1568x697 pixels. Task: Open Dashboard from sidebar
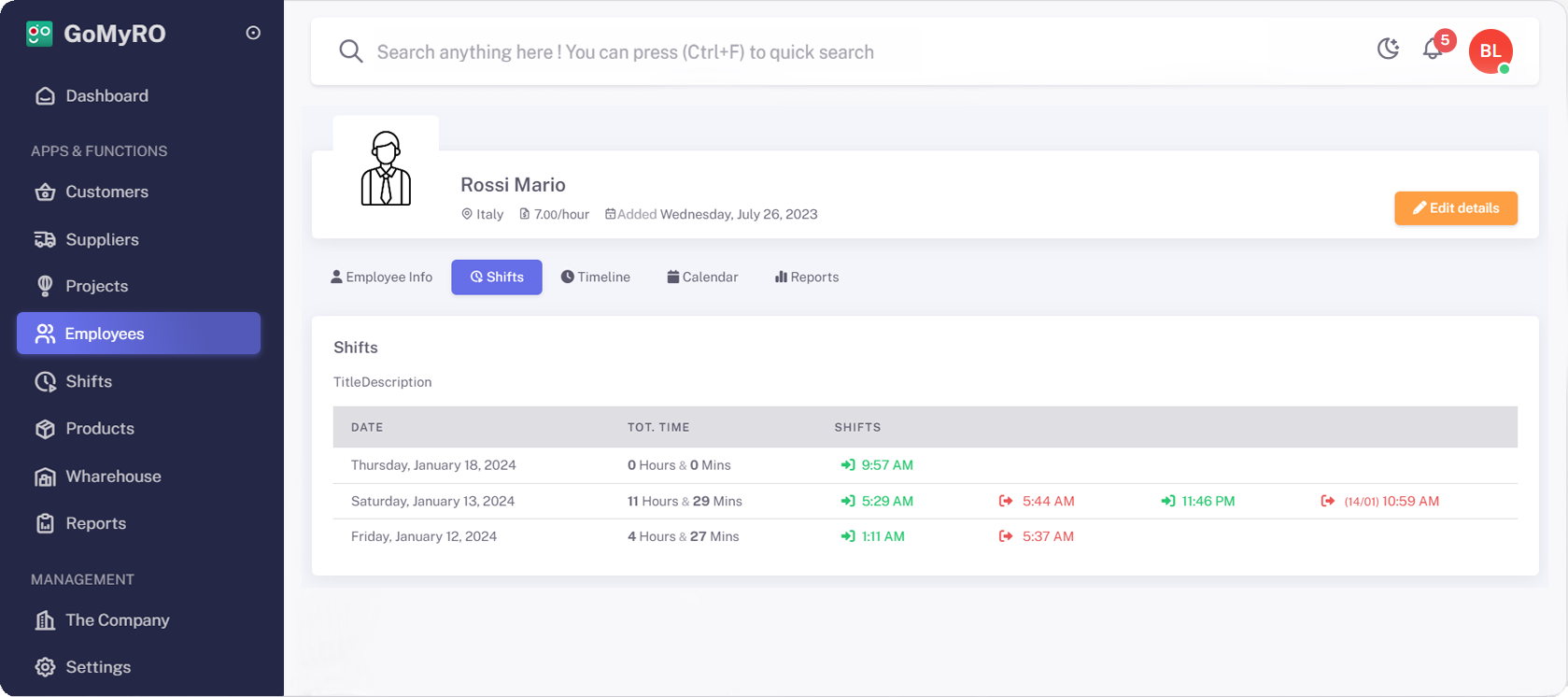click(106, 96)
